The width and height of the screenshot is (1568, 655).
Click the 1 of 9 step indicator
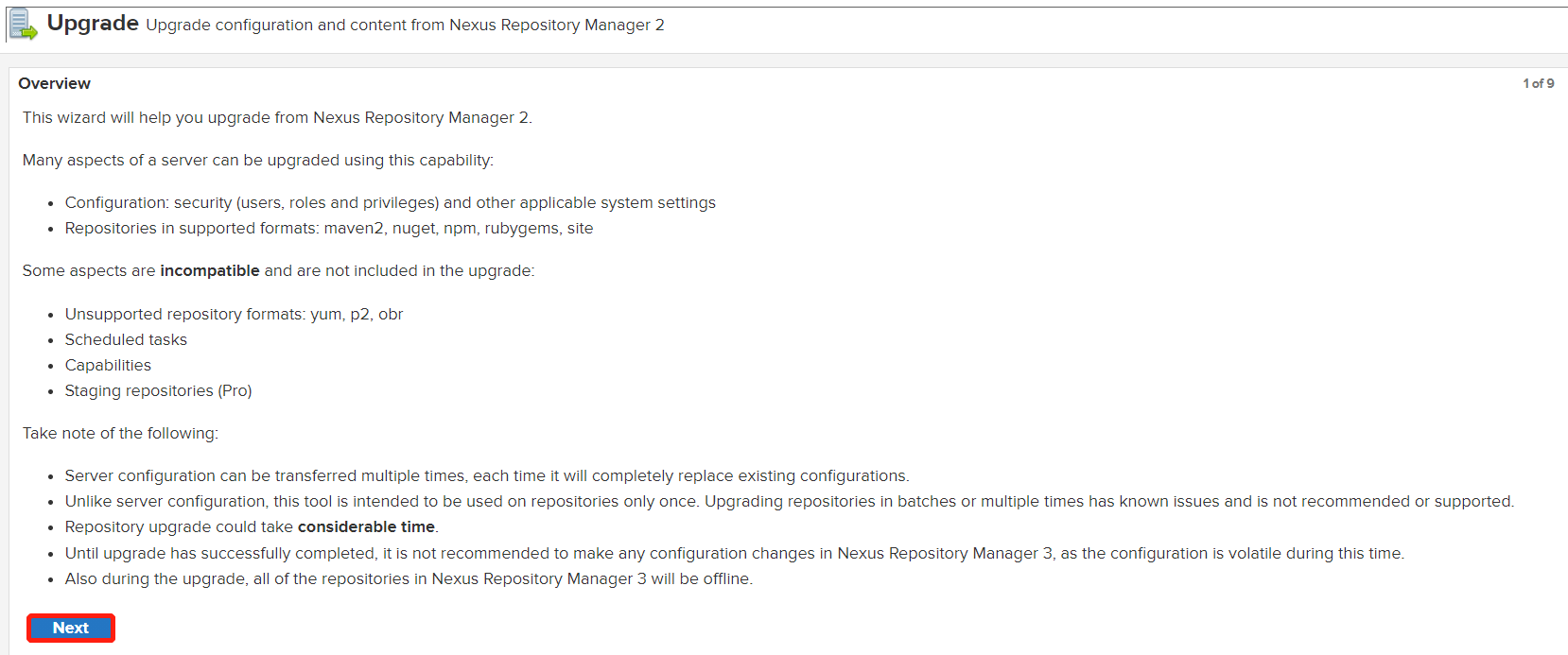tap(1538, 83)
